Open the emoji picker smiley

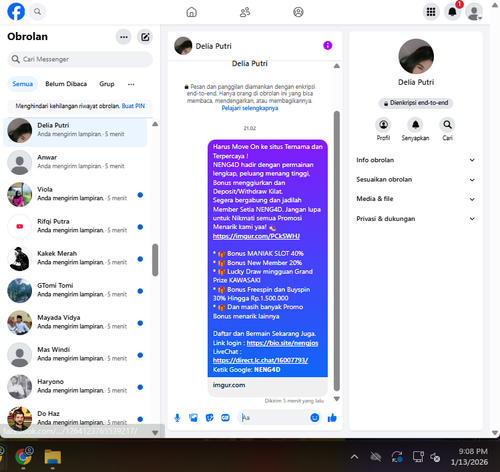(314, 418)
